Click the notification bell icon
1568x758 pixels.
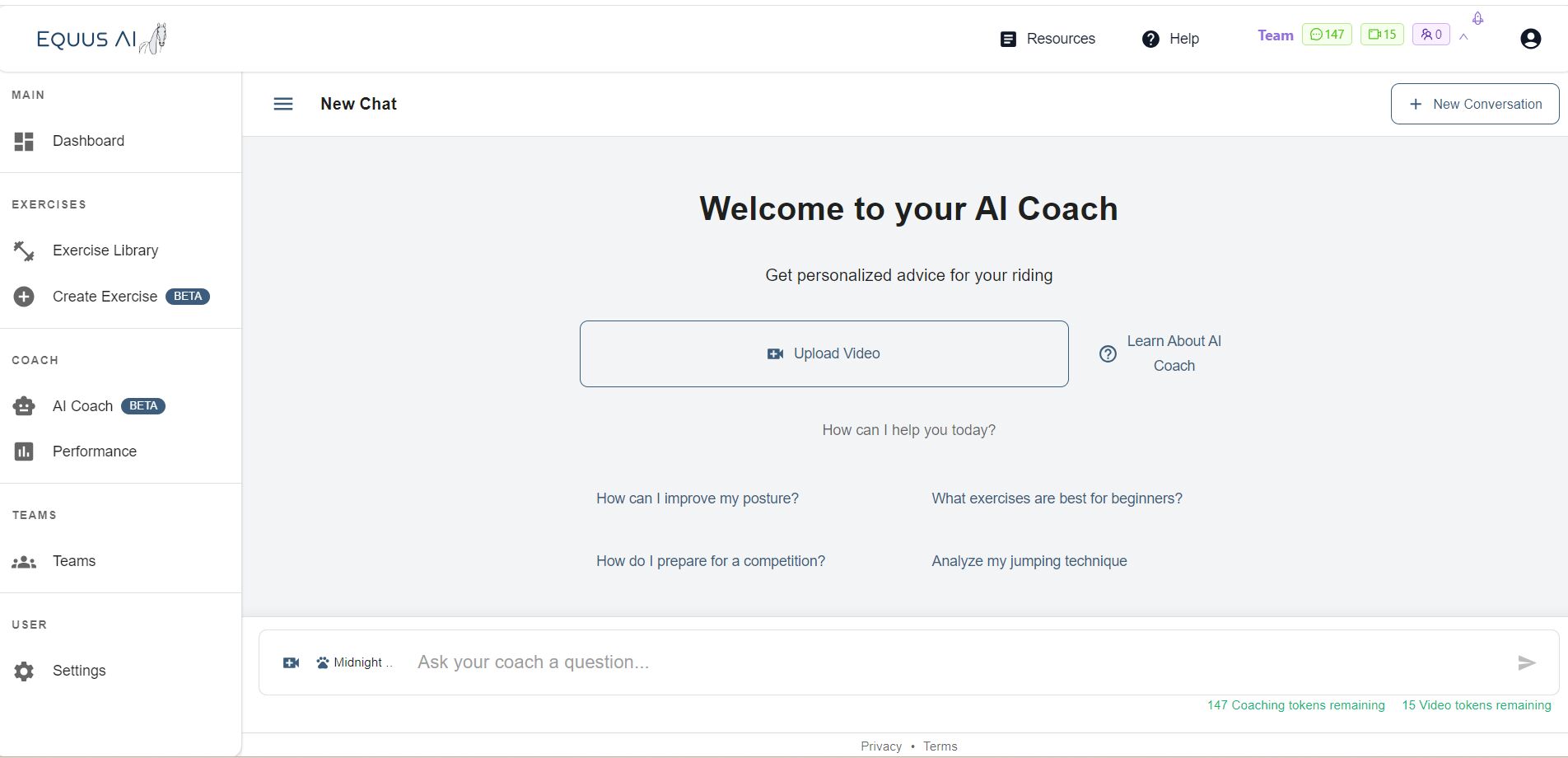coord(1477,18)
